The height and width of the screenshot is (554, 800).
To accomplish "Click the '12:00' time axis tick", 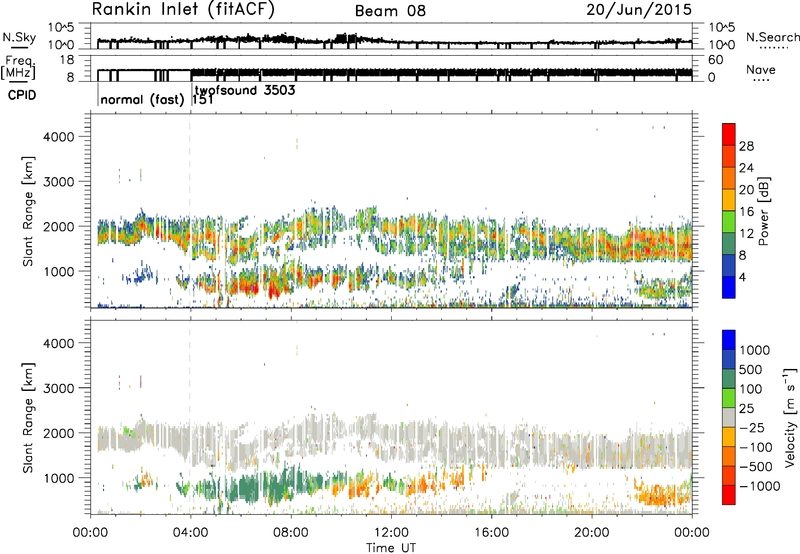I will 391,533.
